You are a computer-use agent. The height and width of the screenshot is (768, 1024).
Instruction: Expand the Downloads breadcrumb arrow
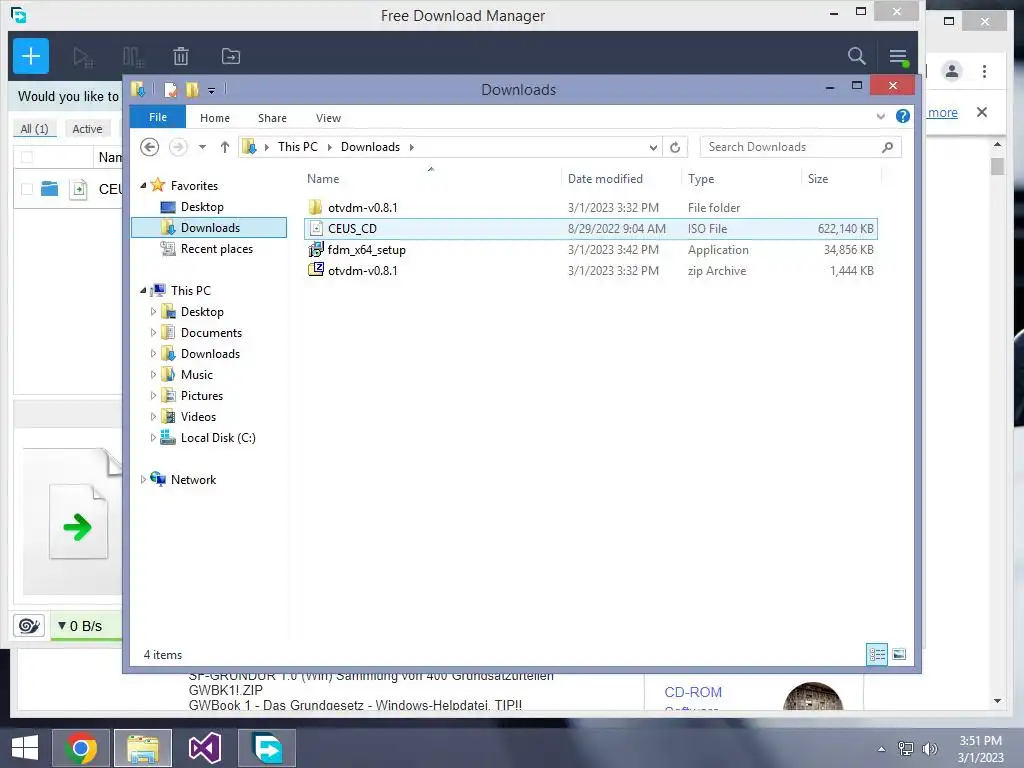point(411,147)
